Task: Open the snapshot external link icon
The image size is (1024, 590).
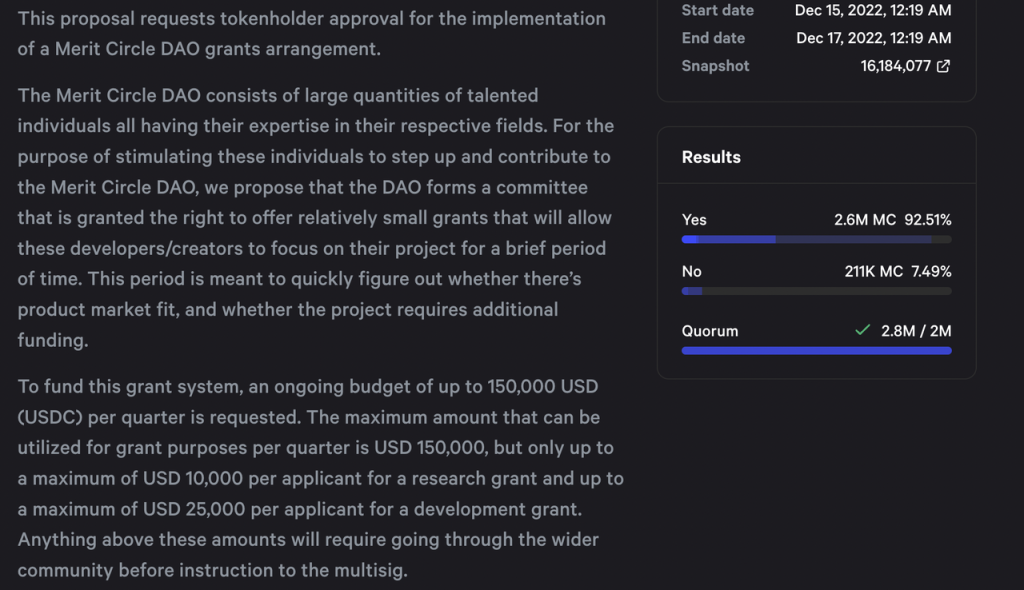Action: click(943, 66)
